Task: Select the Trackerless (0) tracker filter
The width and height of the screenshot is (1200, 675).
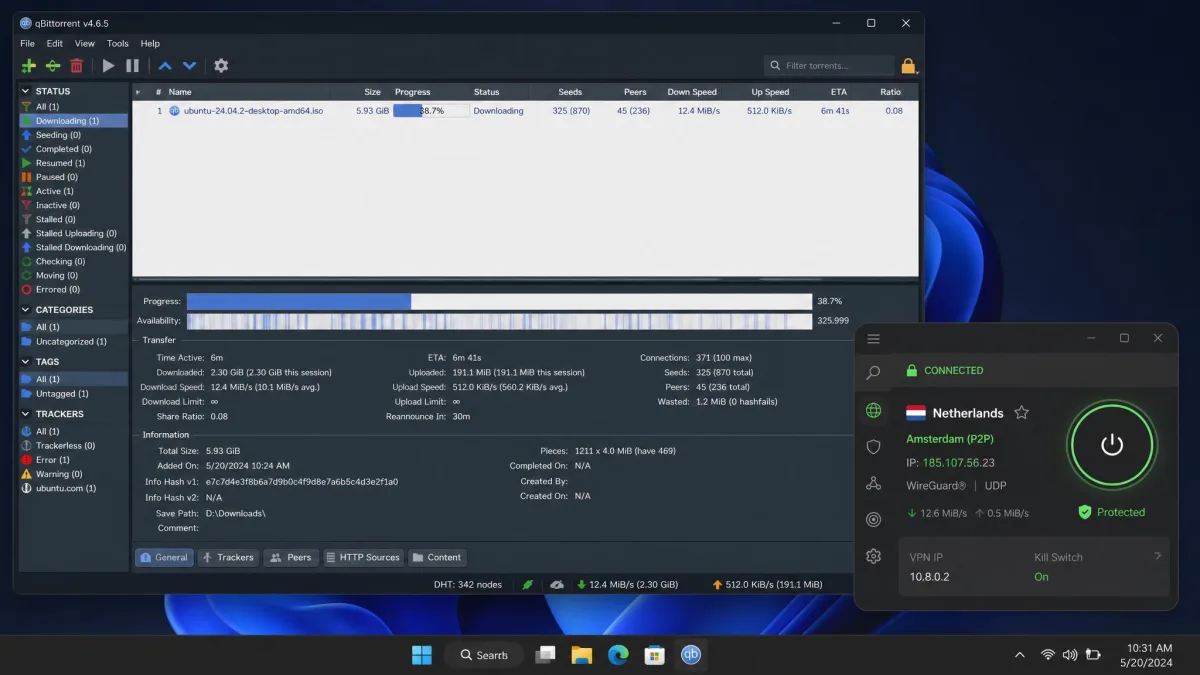Action: pos(73,446)
